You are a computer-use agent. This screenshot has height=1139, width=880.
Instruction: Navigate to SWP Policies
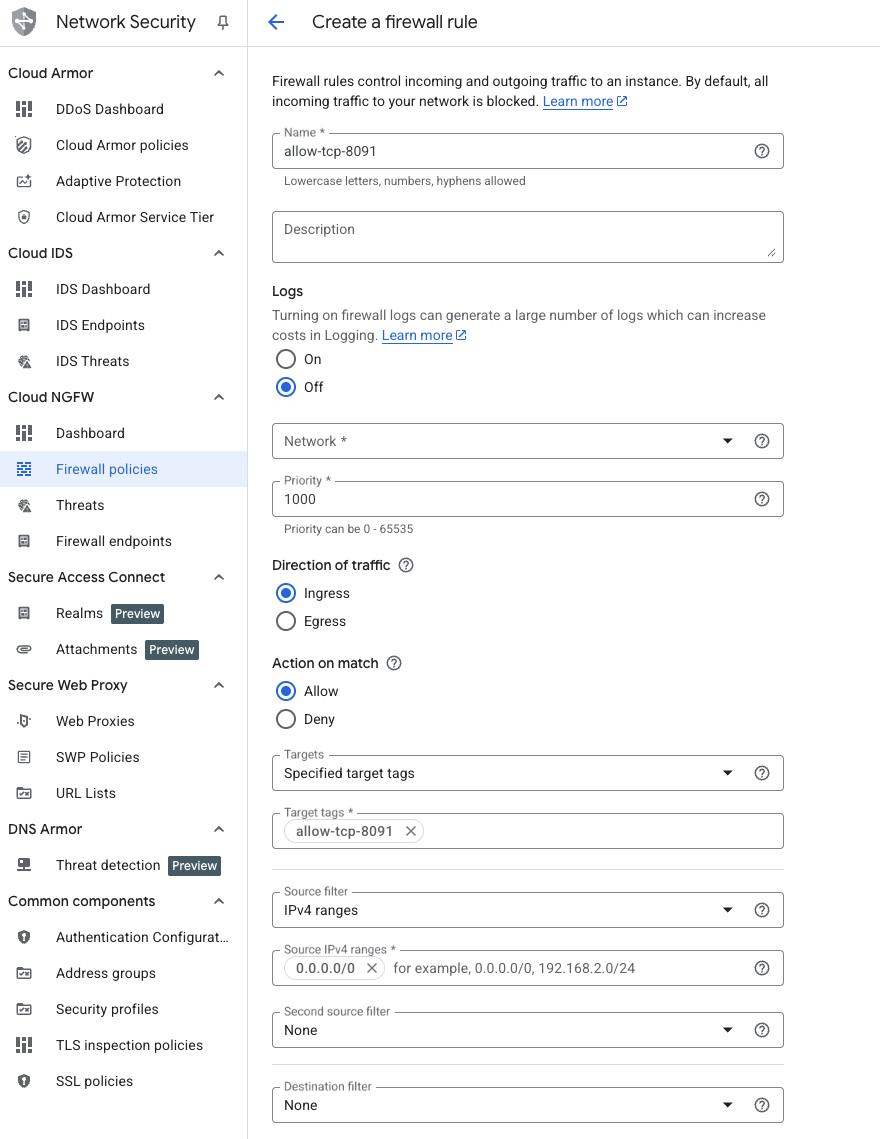coord(95,757)
